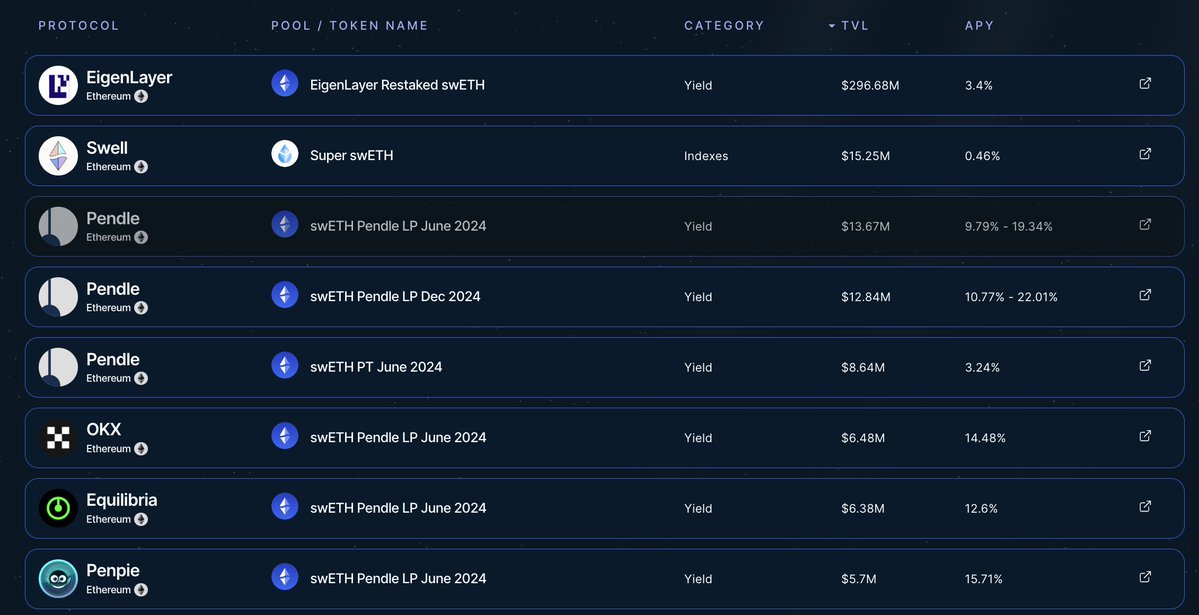Click the Protocol column header
This screenshot has width=1199, height=615.
(78, 25)
